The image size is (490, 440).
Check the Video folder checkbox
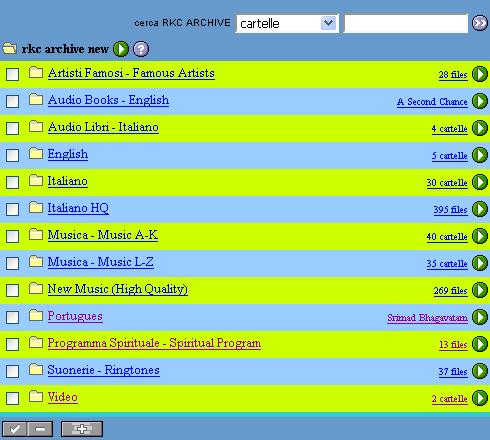pyautogui.click(x=12, y=398)
